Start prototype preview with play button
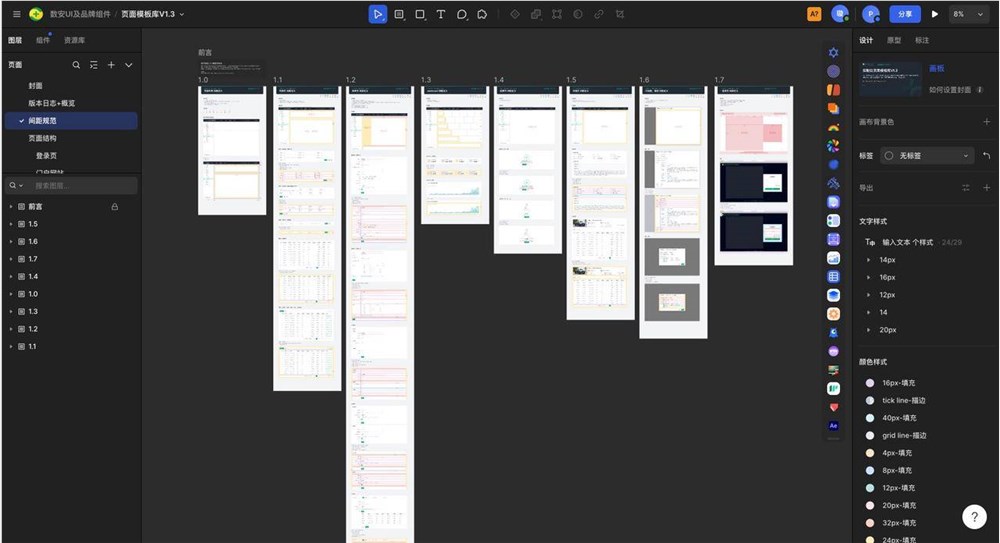 point(935,14)
